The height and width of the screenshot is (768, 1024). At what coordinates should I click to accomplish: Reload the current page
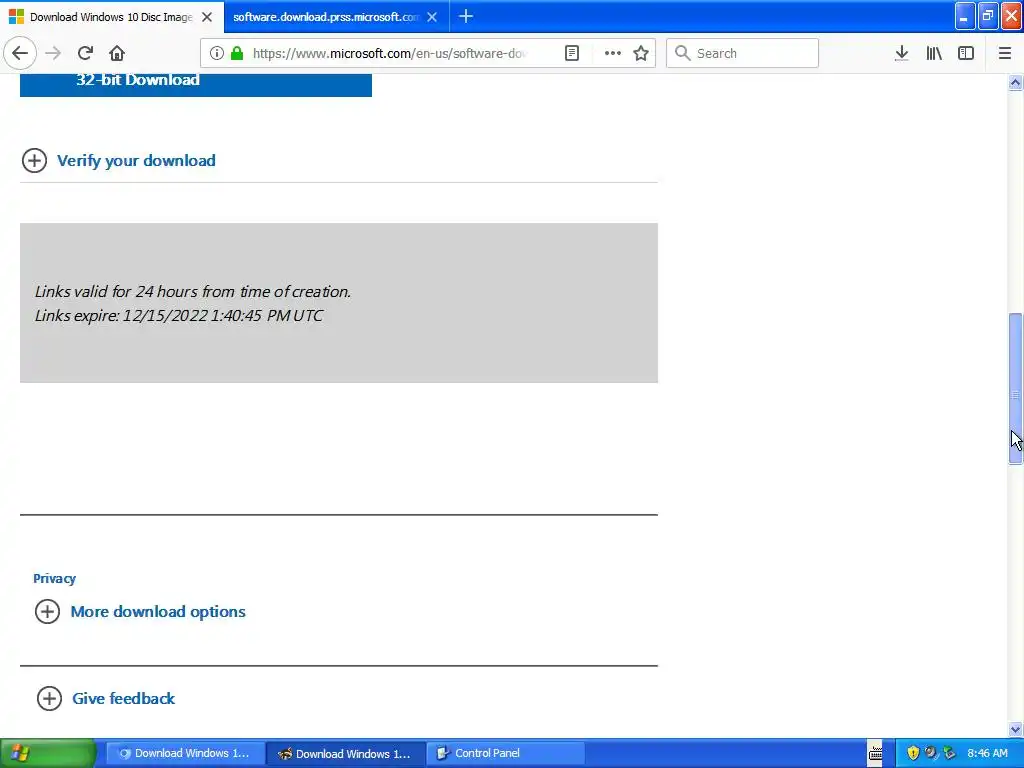coord(85,53)
